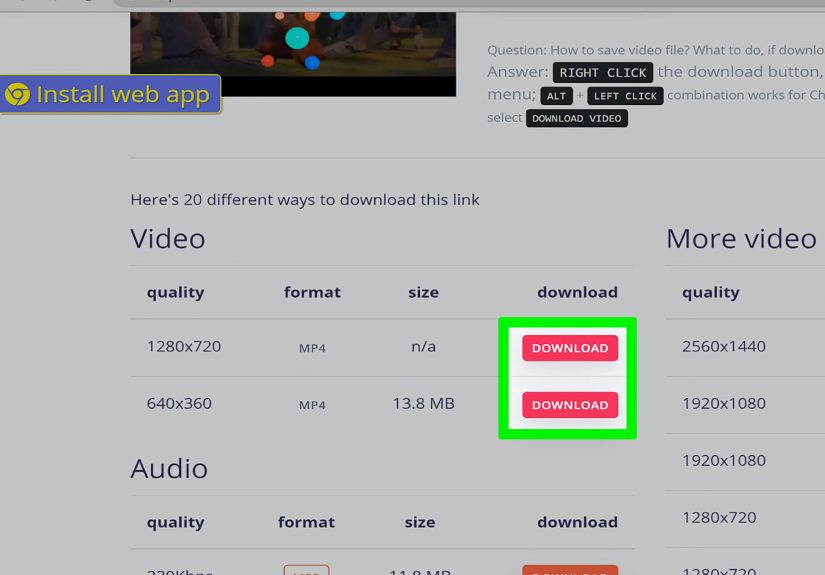
Task: Click the MP4 format label for 640x360
Action: click(x=312, y=405)
